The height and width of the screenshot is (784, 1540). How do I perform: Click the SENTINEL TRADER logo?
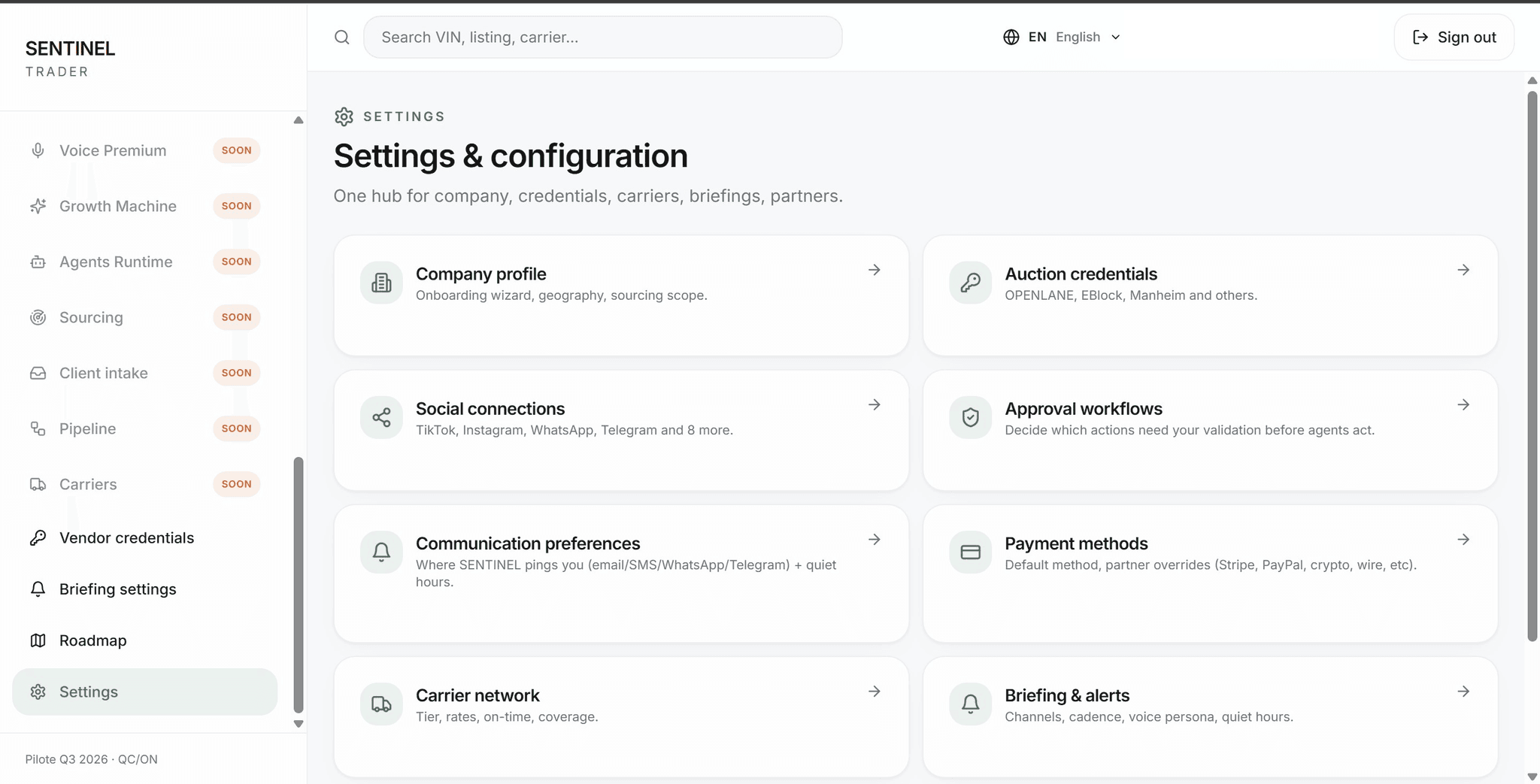(x=70, y=59)
